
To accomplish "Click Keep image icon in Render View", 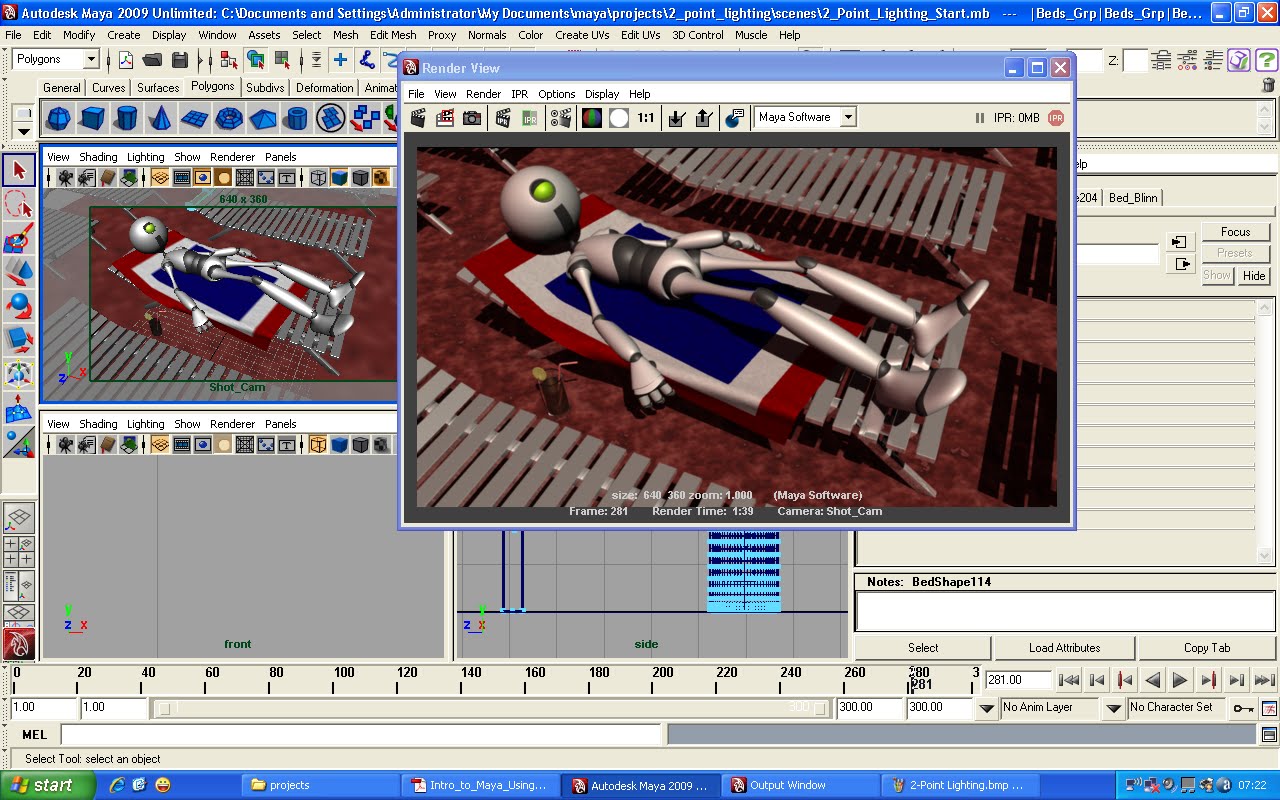I will coord(676,118).
